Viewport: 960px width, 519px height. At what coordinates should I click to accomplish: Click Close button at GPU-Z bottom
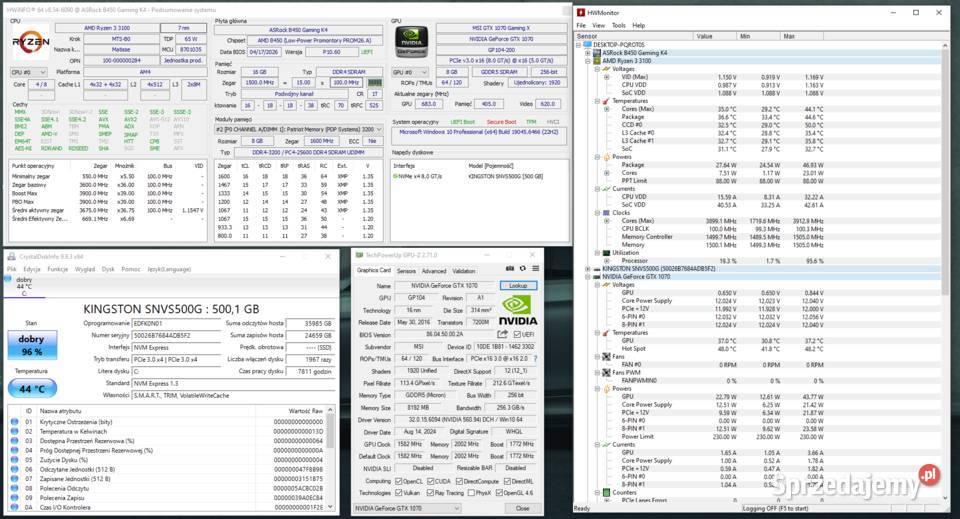pos(522,508)
